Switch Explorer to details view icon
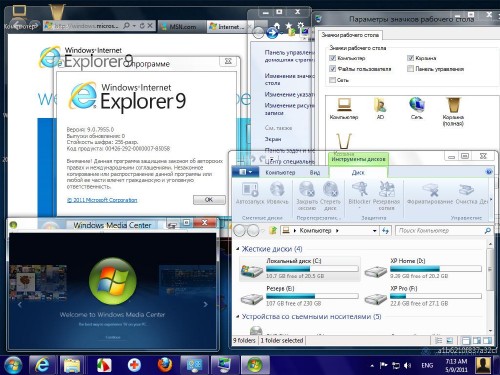 point(439,340)
